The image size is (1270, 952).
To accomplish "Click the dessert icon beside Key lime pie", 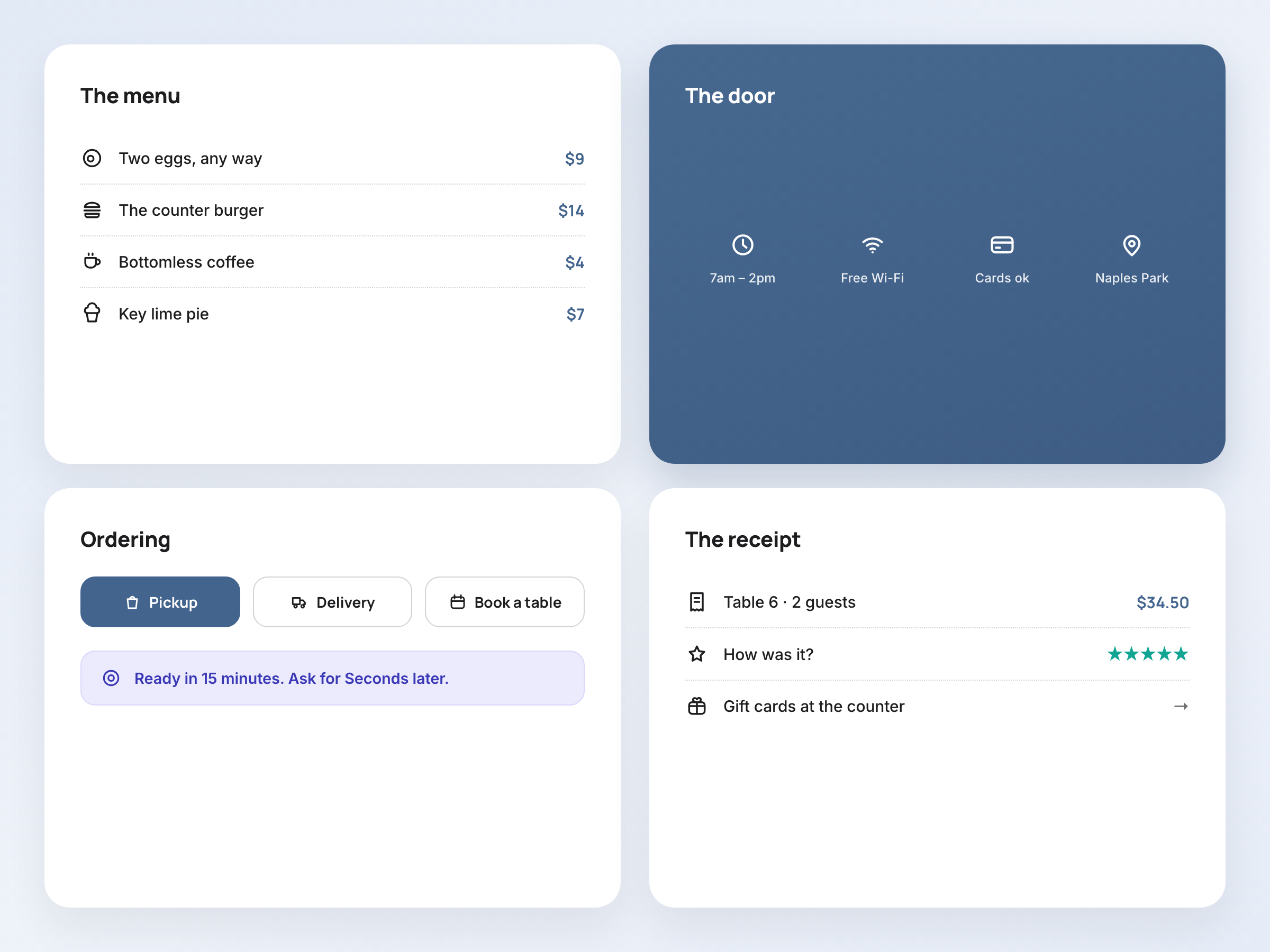I will click(x=92, y=313).
